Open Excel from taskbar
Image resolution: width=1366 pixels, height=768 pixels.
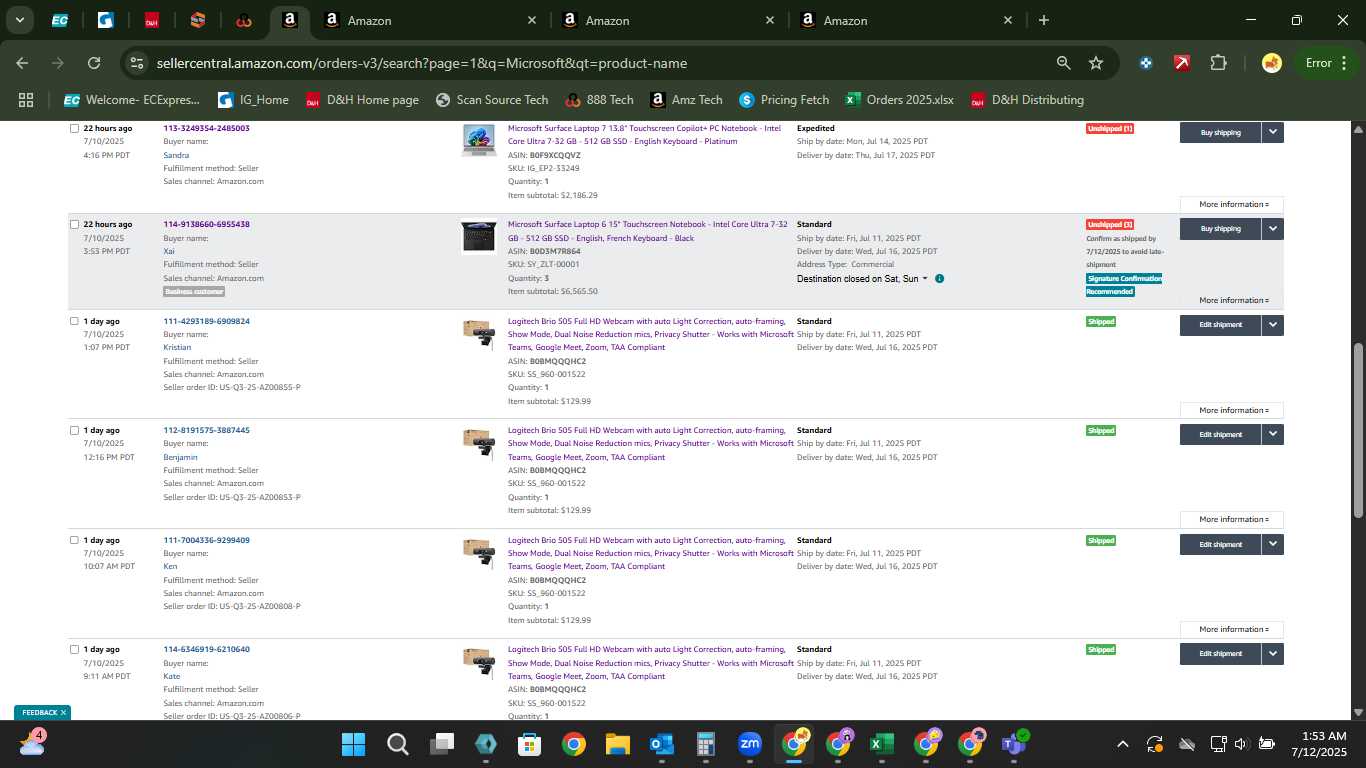[x=881, y=744]
